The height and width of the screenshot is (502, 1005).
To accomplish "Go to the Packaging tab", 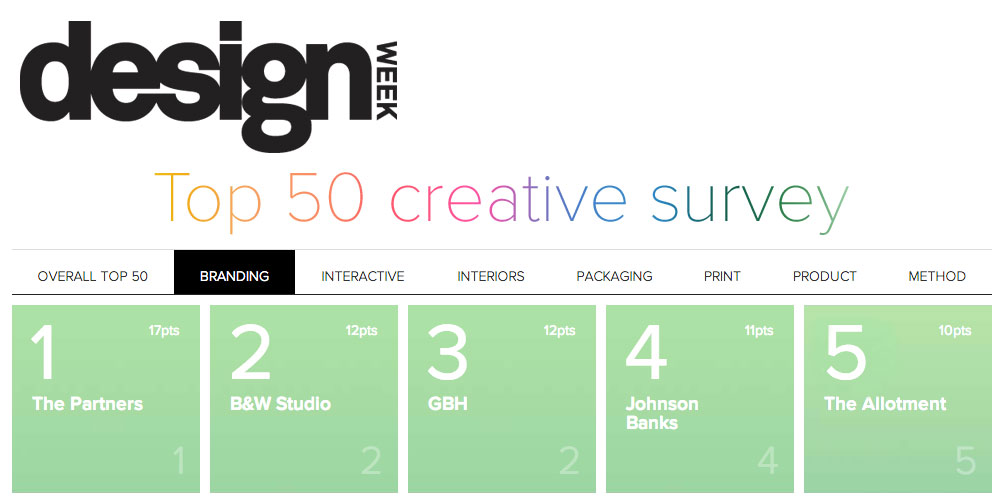I will click(x=614, y=276).
